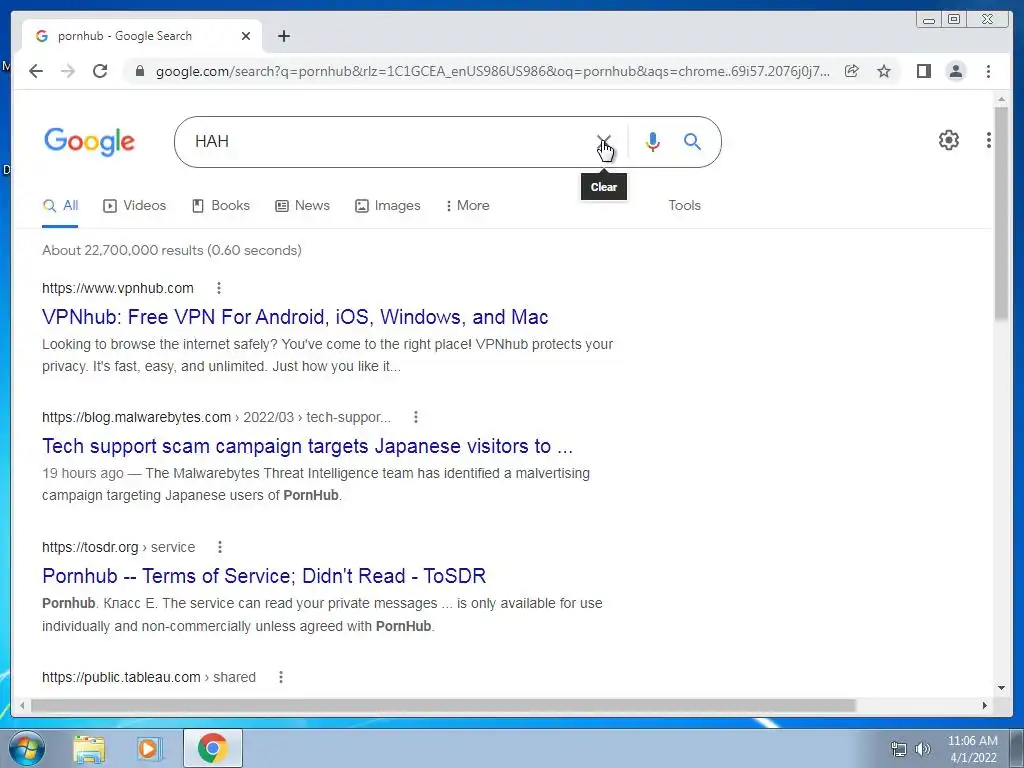Reload the current page

tap(100, 71)
